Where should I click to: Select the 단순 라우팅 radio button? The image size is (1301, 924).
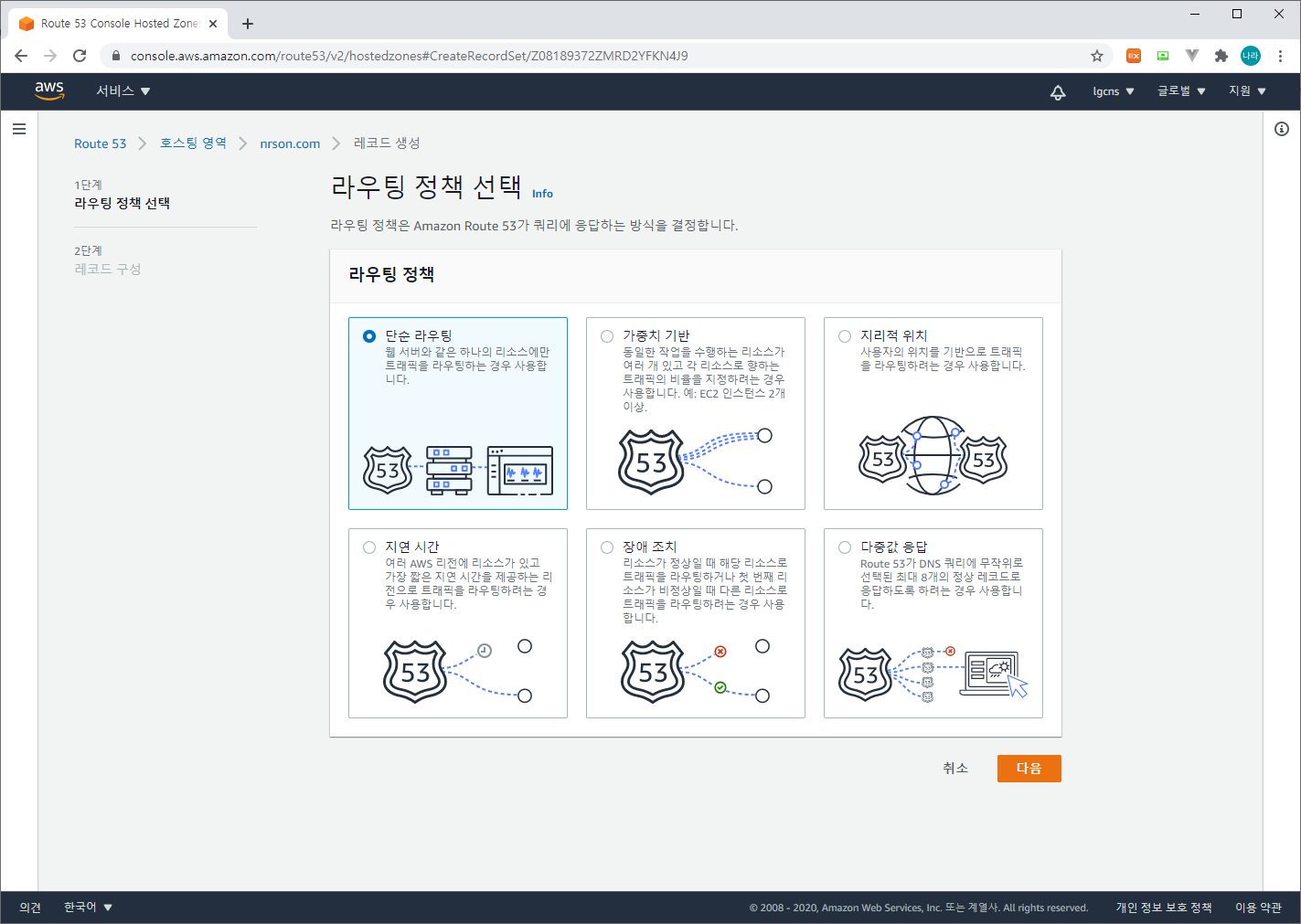(x=369, y=336)
